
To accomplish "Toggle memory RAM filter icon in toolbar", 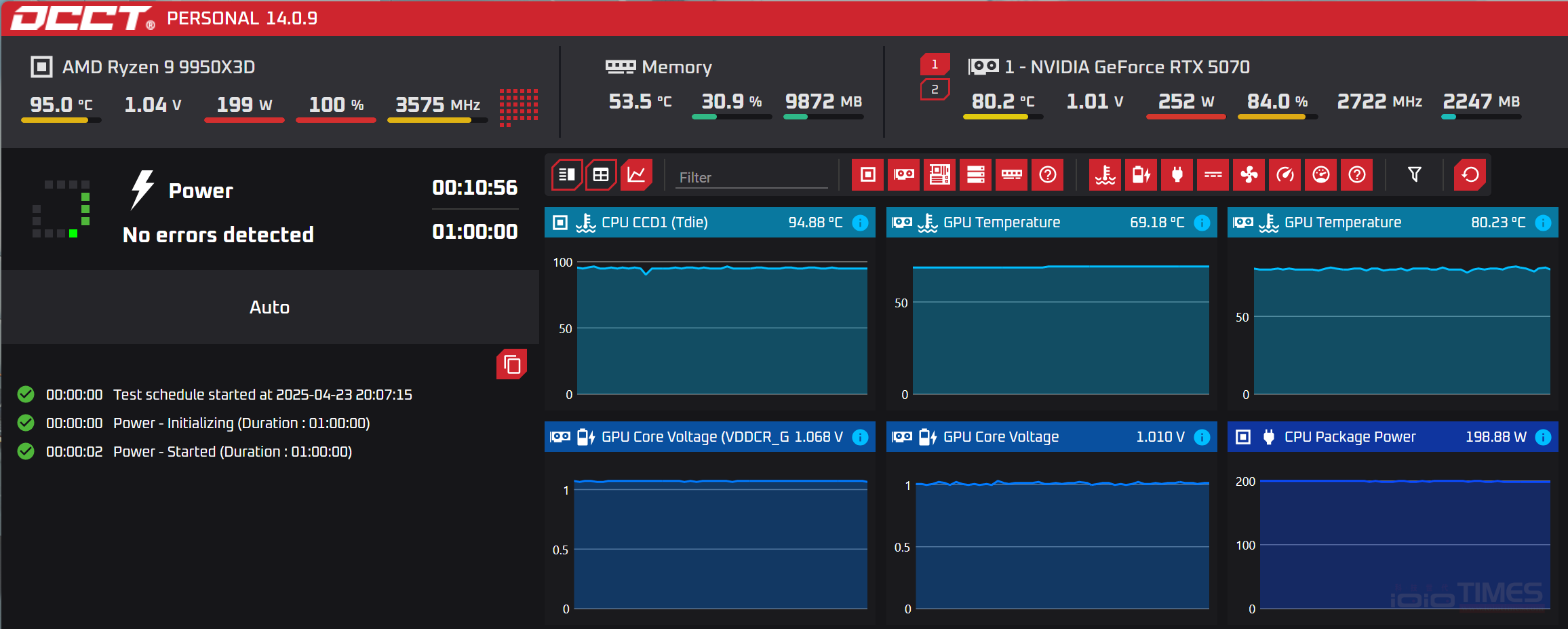I will (1012, 175).
